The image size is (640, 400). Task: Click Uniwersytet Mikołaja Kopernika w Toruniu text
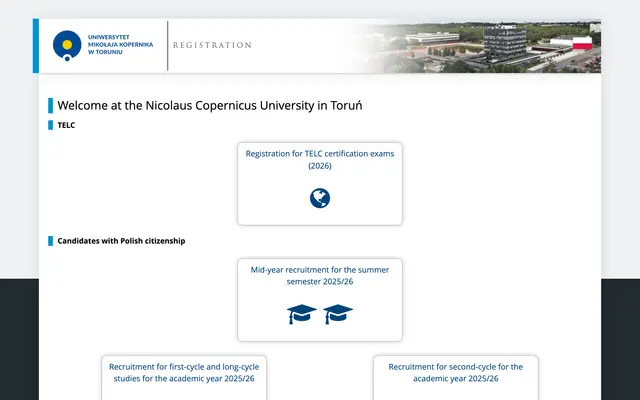click(x=120, y=44)
